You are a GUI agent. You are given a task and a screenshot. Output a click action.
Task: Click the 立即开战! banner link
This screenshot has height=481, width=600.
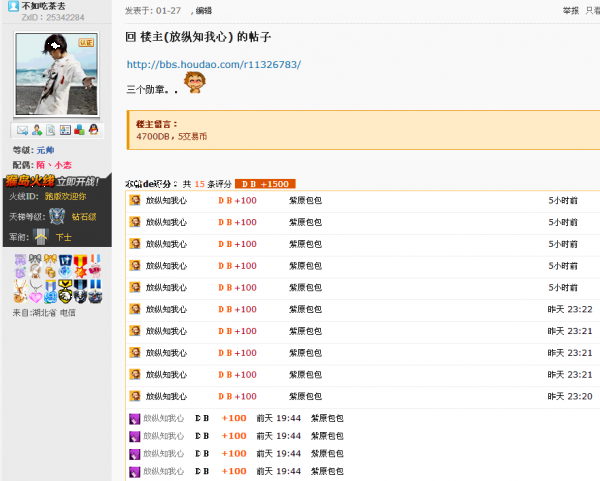point(78,181)
